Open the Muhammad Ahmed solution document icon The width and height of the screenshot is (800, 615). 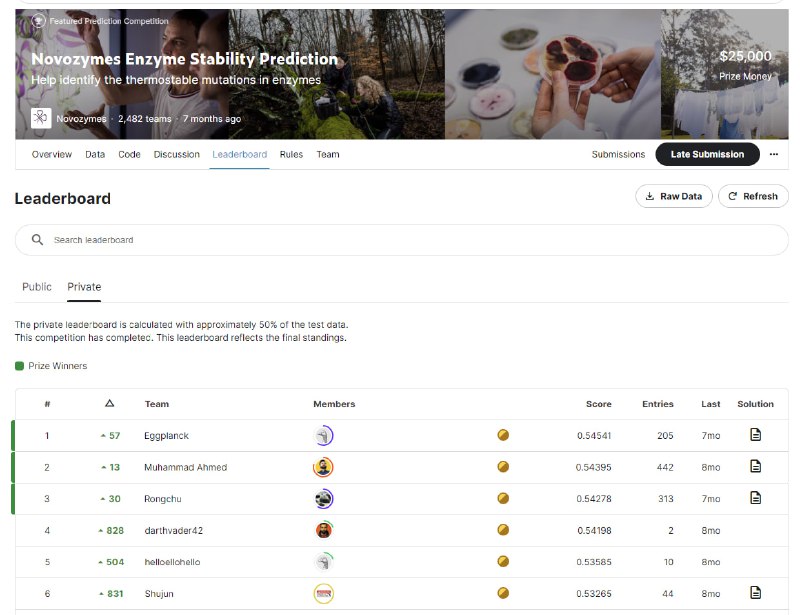coord(756,466)
